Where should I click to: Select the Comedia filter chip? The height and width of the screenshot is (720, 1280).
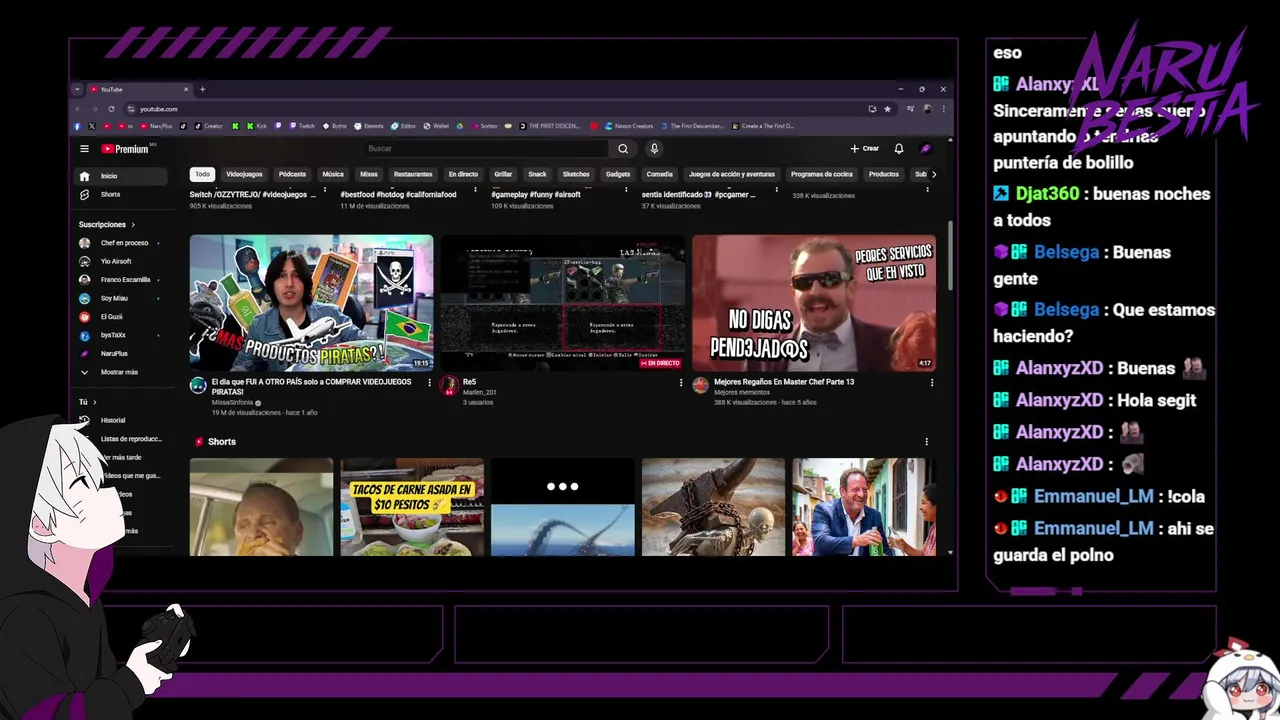click(x=660, y=174)
